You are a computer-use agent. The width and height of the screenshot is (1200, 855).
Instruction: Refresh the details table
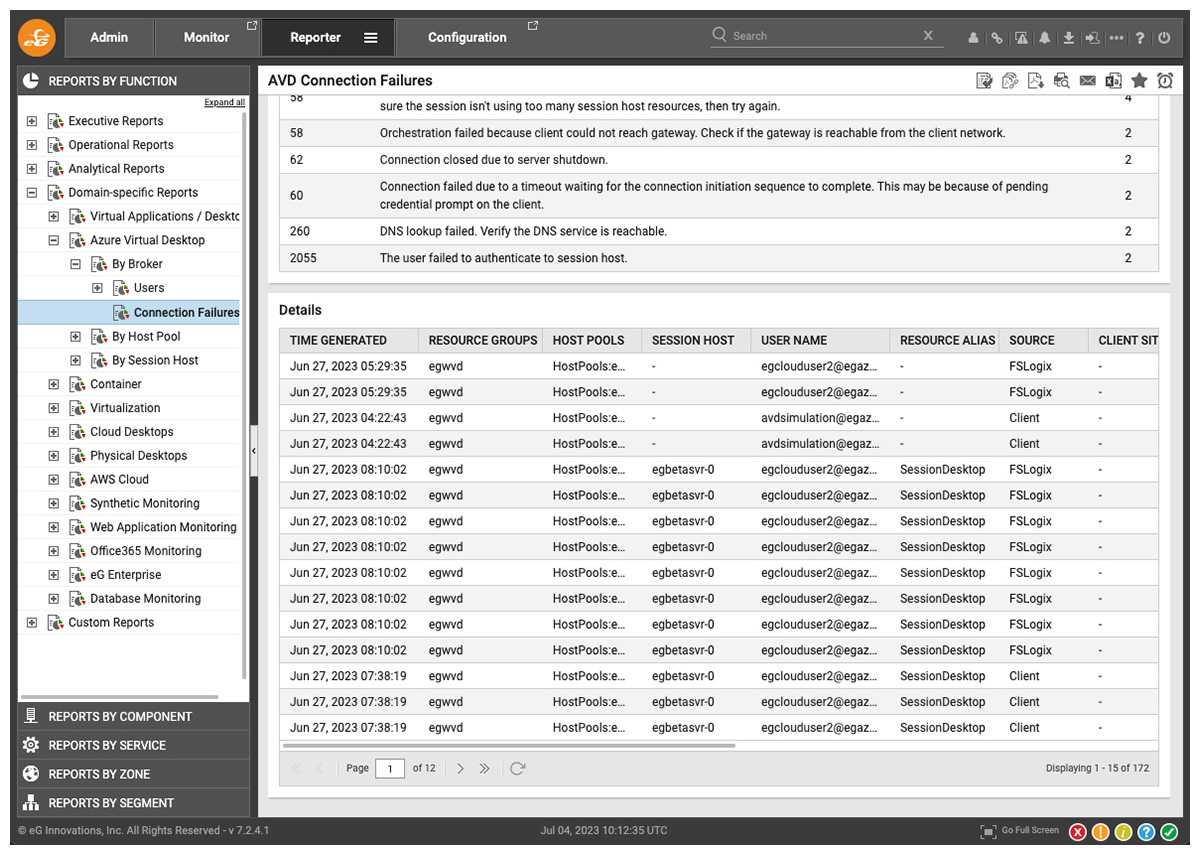point(517,768)
